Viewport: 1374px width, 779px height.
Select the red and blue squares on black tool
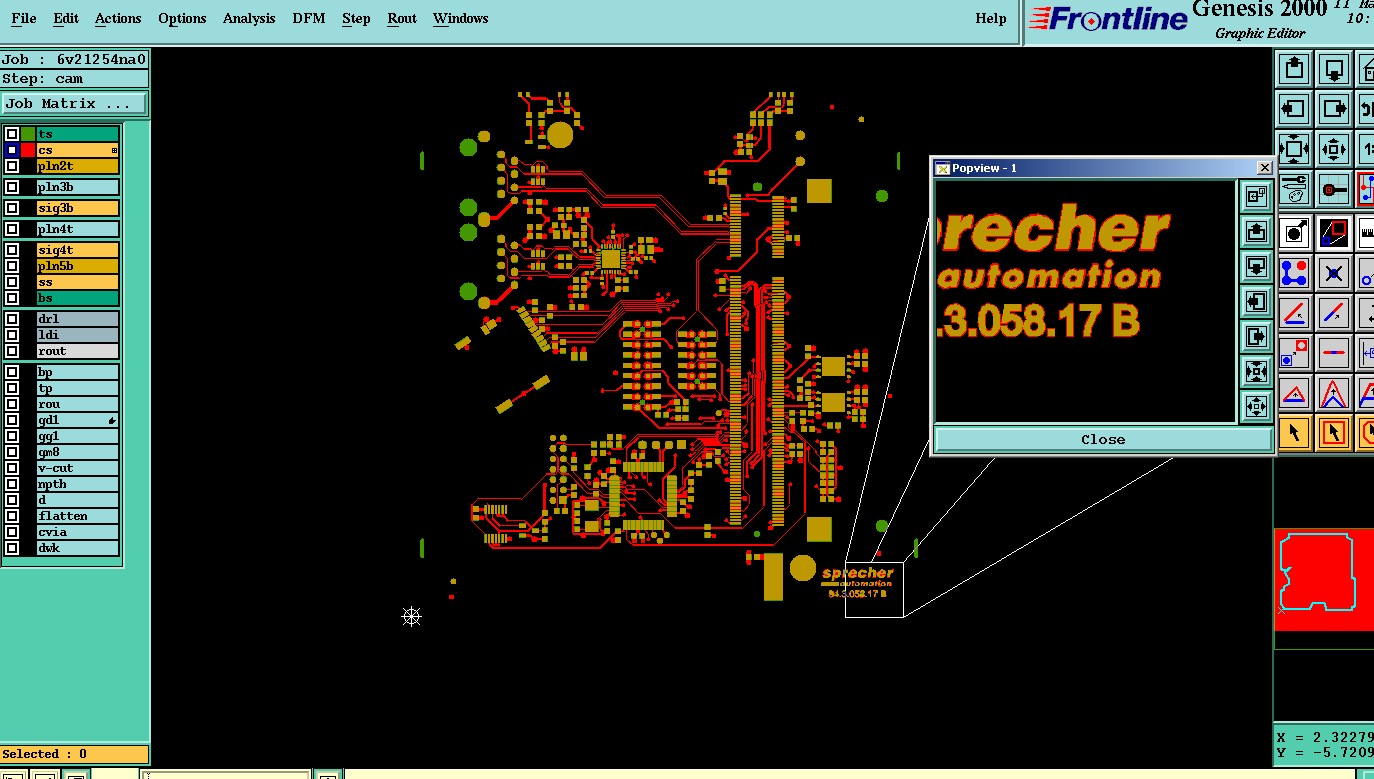[1333, 233]
